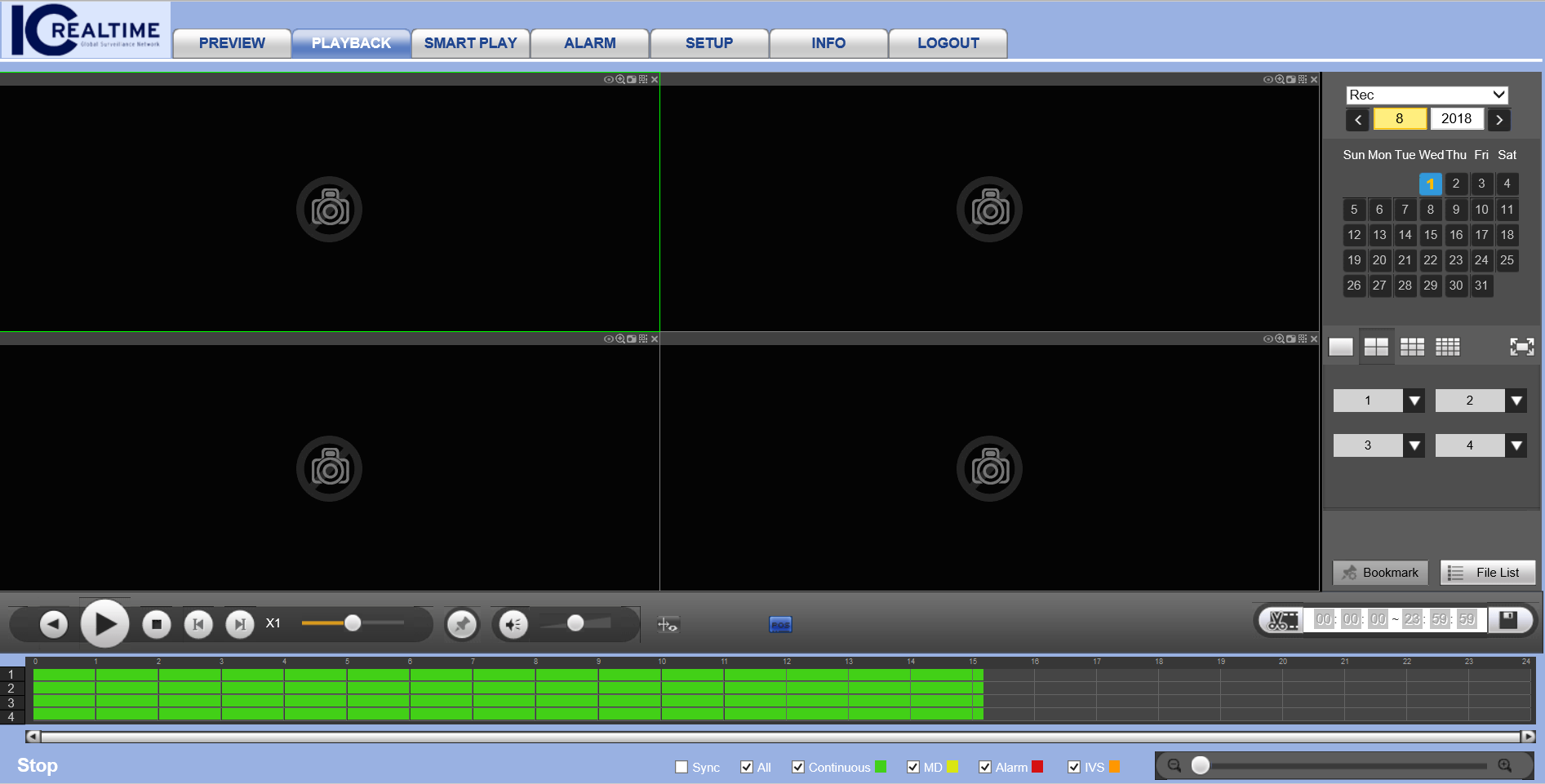Viewport: 1545px width, 784px height.
Task: Click snapshot icon in bottom-left pane
Action: click(x=631, y=339)
